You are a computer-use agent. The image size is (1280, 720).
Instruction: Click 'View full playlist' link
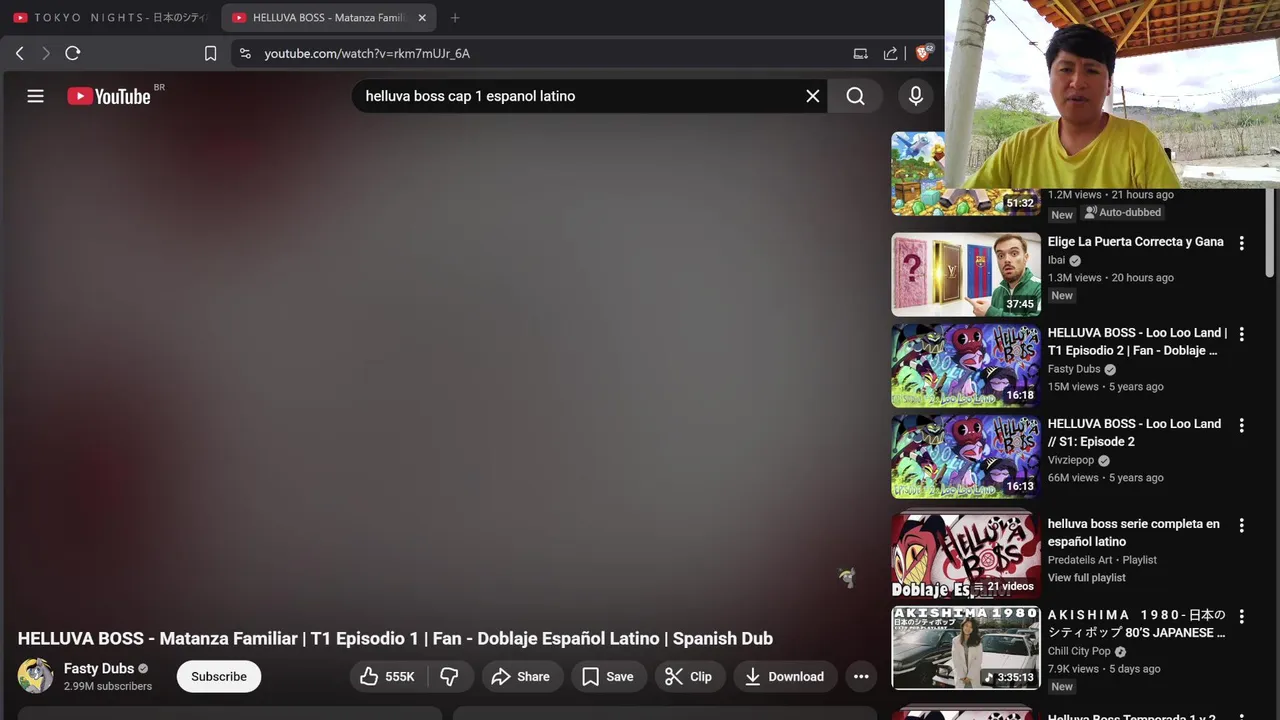(x=1087, y=578)
